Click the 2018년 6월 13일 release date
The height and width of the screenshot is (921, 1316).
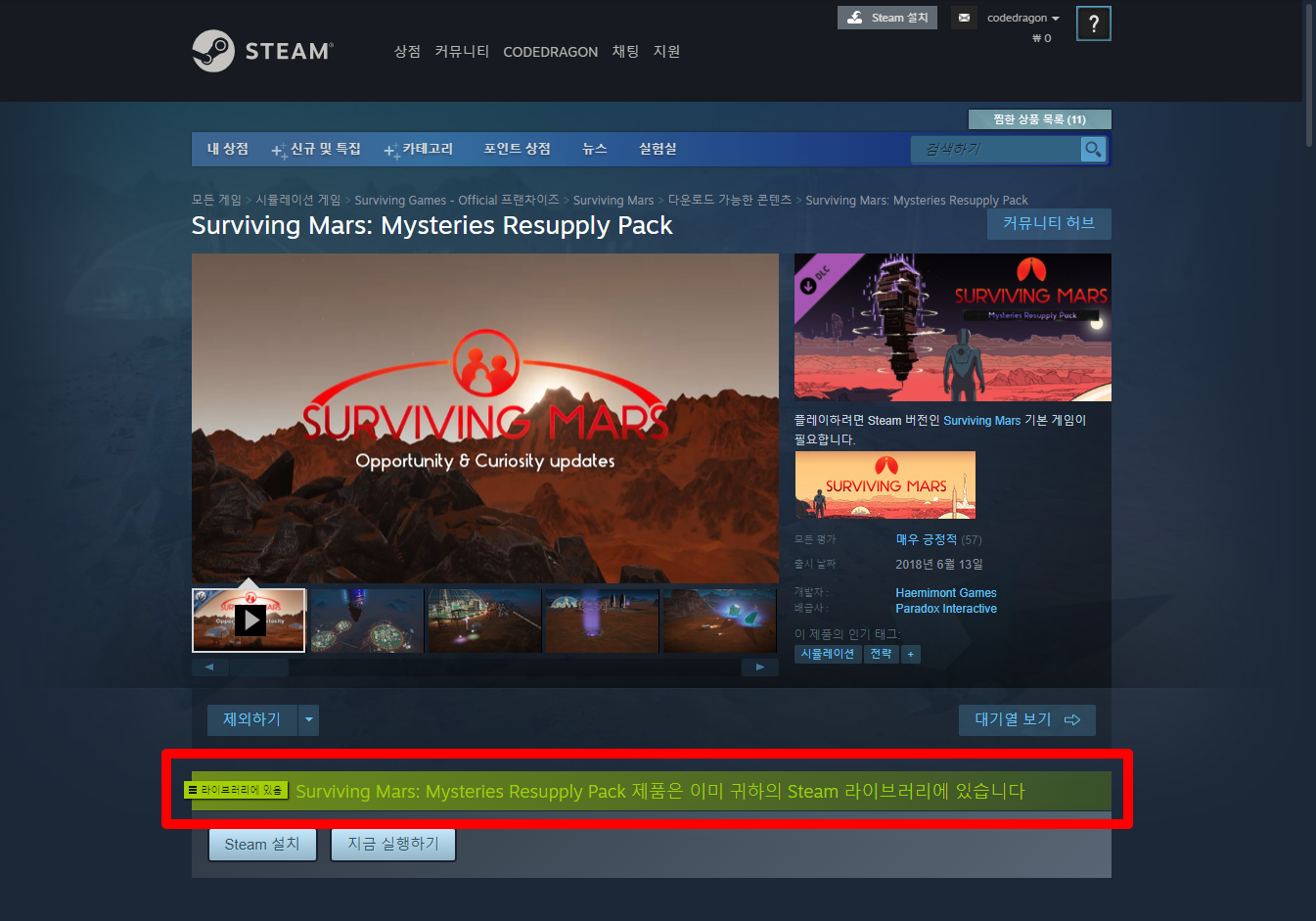(939, 564)
